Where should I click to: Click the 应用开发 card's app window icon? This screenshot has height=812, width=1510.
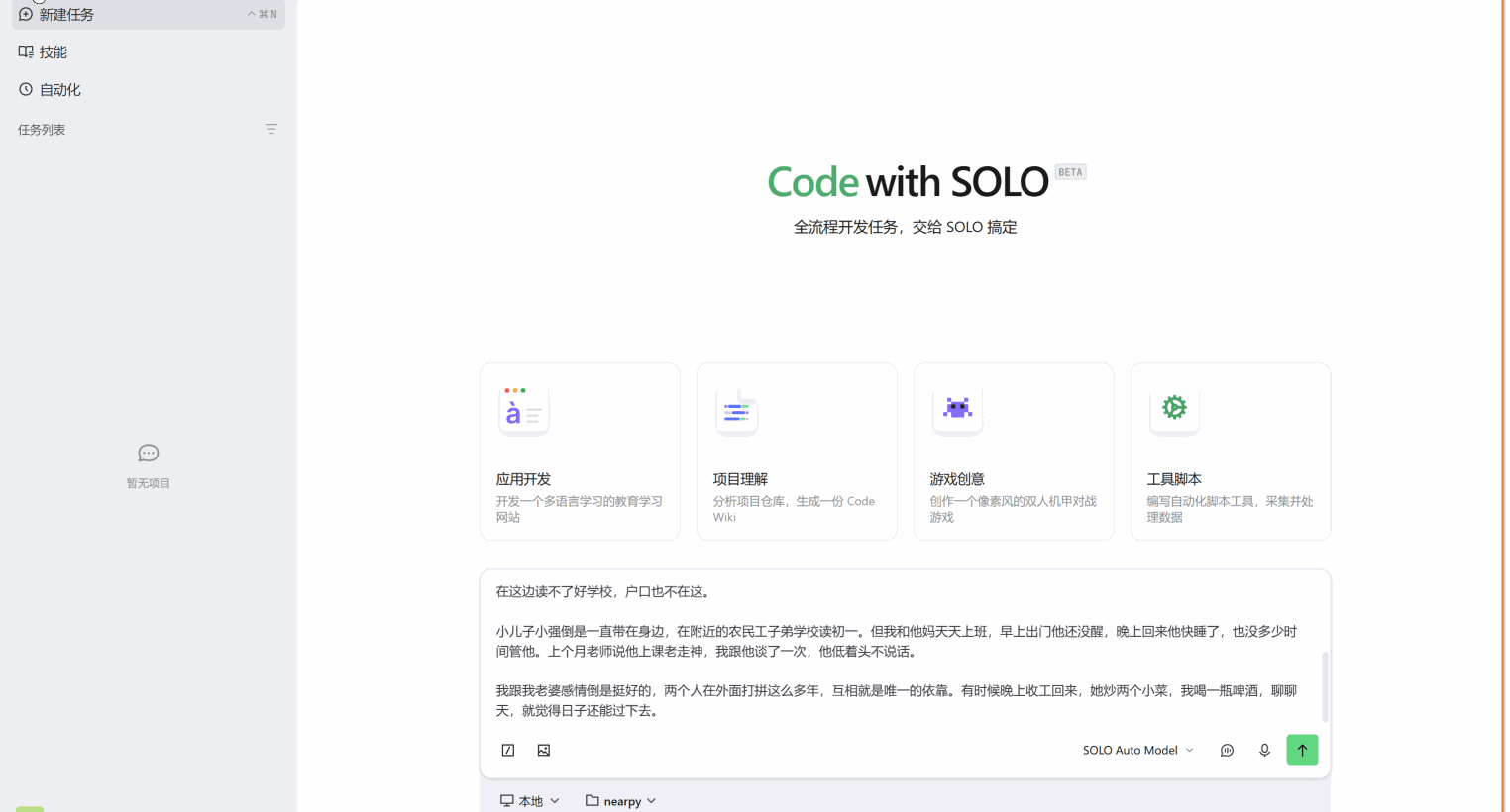524,410
